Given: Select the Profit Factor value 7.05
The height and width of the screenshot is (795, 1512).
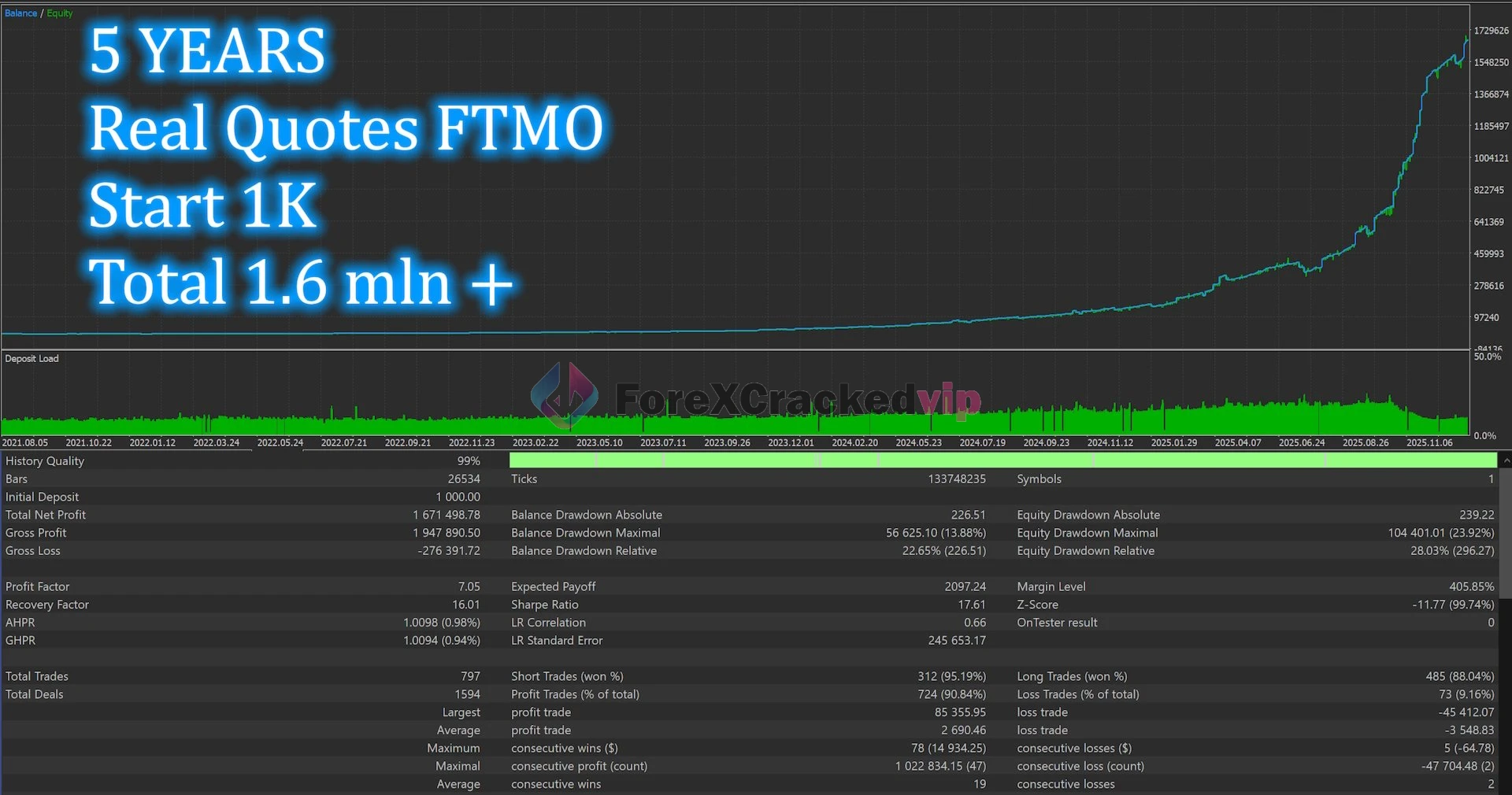Looking at the screenshot, I should (469, 586).
